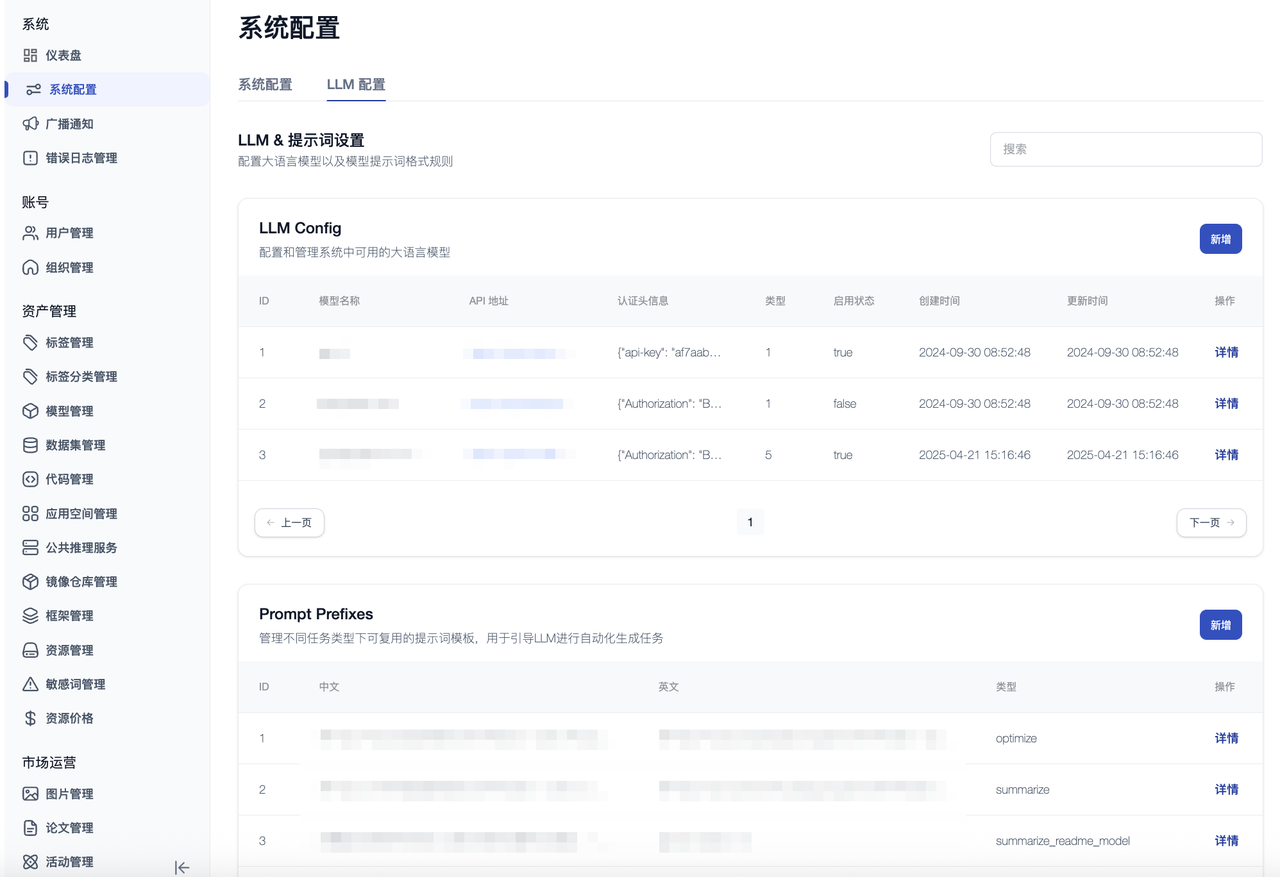Click the cube icon for 模型管理

click(30, 411)
